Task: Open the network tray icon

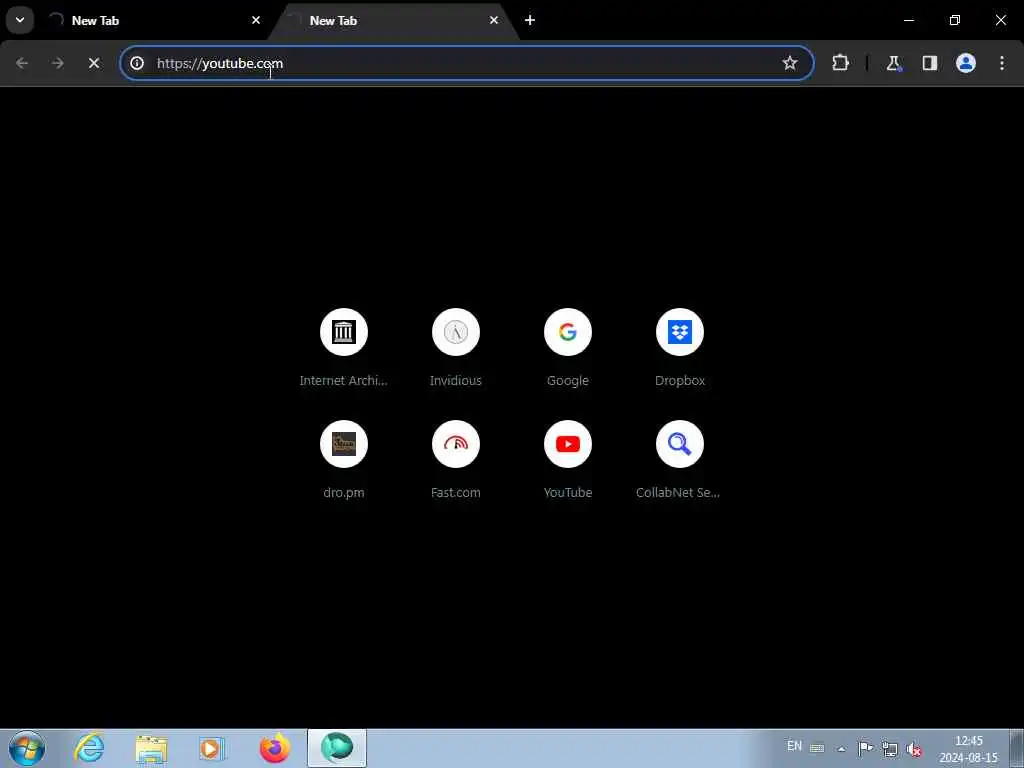Action: (x=889, y=748)
